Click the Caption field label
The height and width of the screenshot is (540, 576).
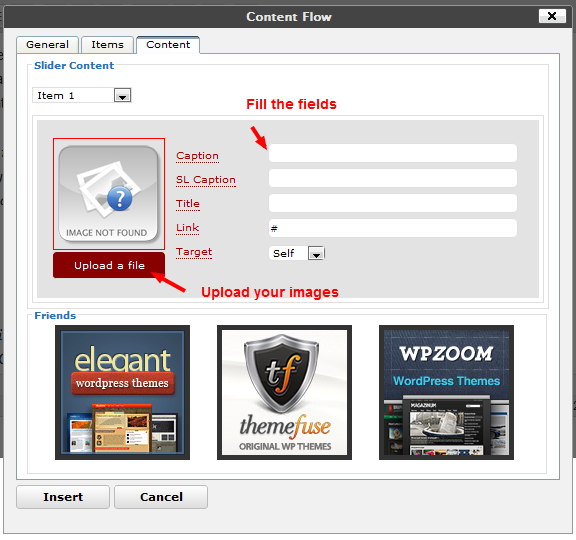pos(197,156)
